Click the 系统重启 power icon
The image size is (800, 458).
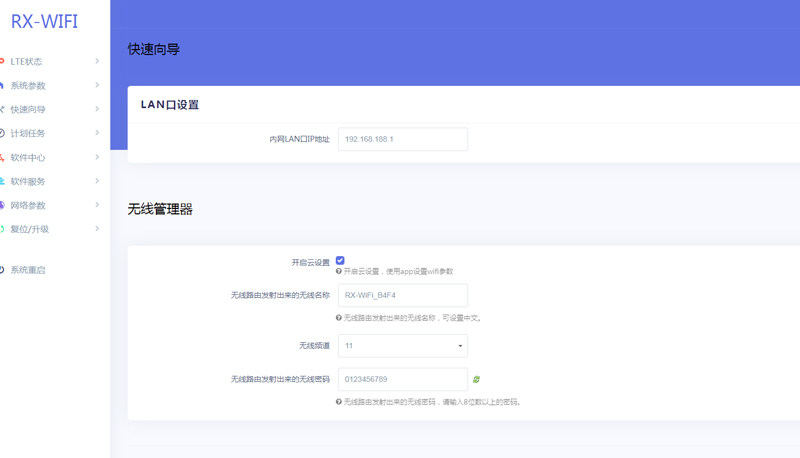[2, 270]
